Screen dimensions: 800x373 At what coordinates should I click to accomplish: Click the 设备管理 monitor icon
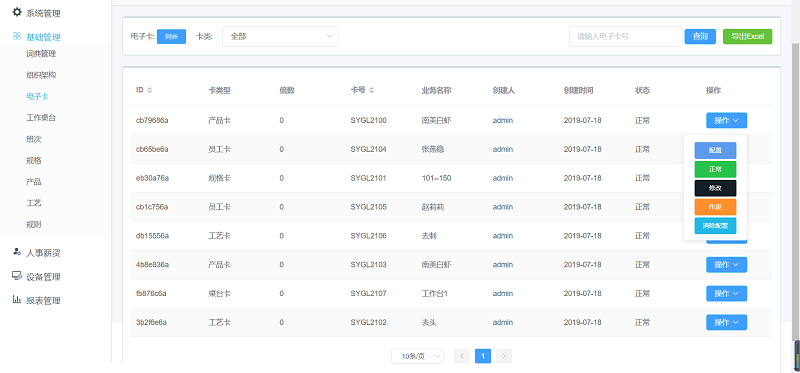pyautogui.click(x=17, y=276)
